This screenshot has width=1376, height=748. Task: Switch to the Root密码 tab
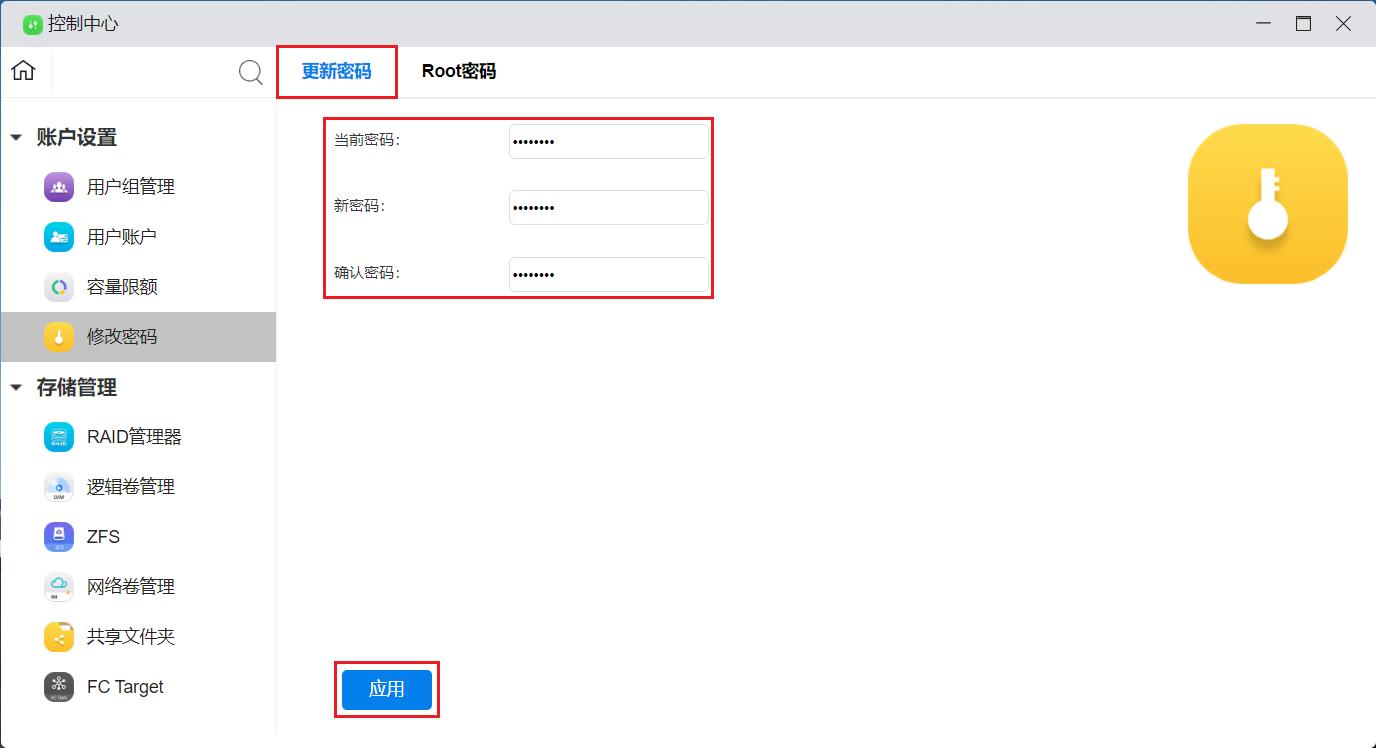click(x=458, y=71)
